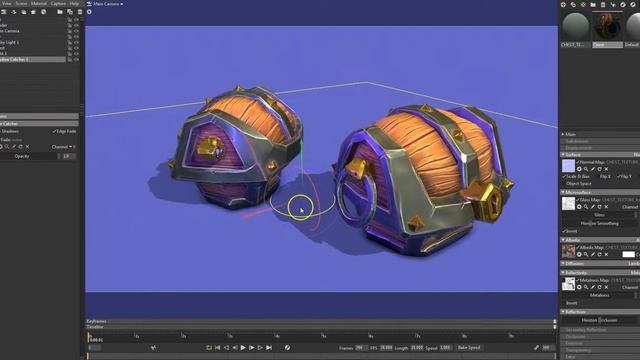640x360 pixels.
Task: Collapse the Diffusion section
Action: [563, 264]
